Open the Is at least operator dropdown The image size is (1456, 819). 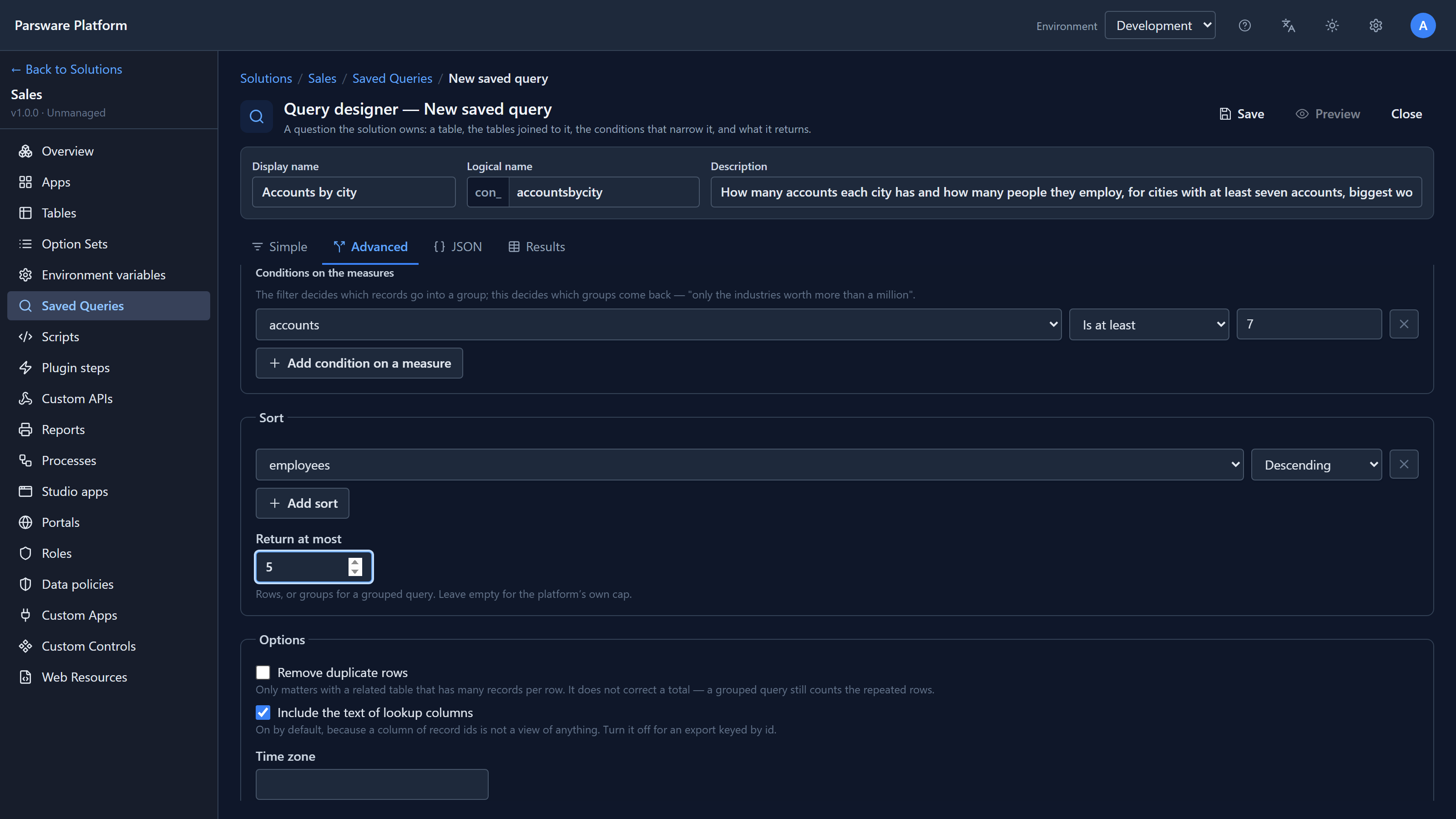tap(1149, 324)
